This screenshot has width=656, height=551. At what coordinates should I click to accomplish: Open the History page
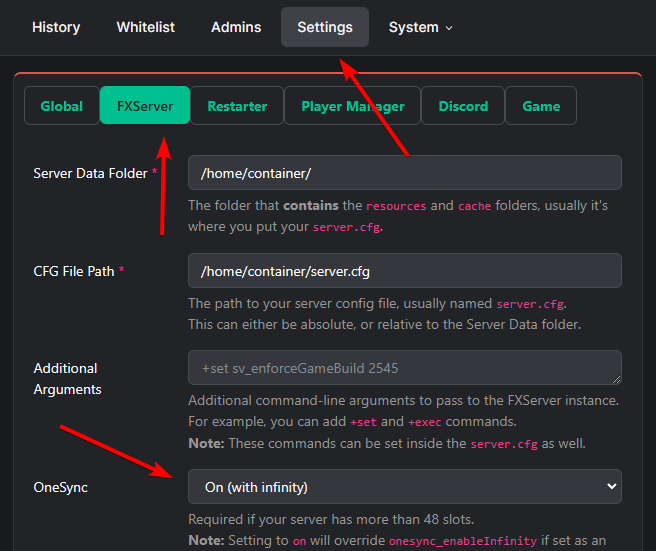point(56,27)
